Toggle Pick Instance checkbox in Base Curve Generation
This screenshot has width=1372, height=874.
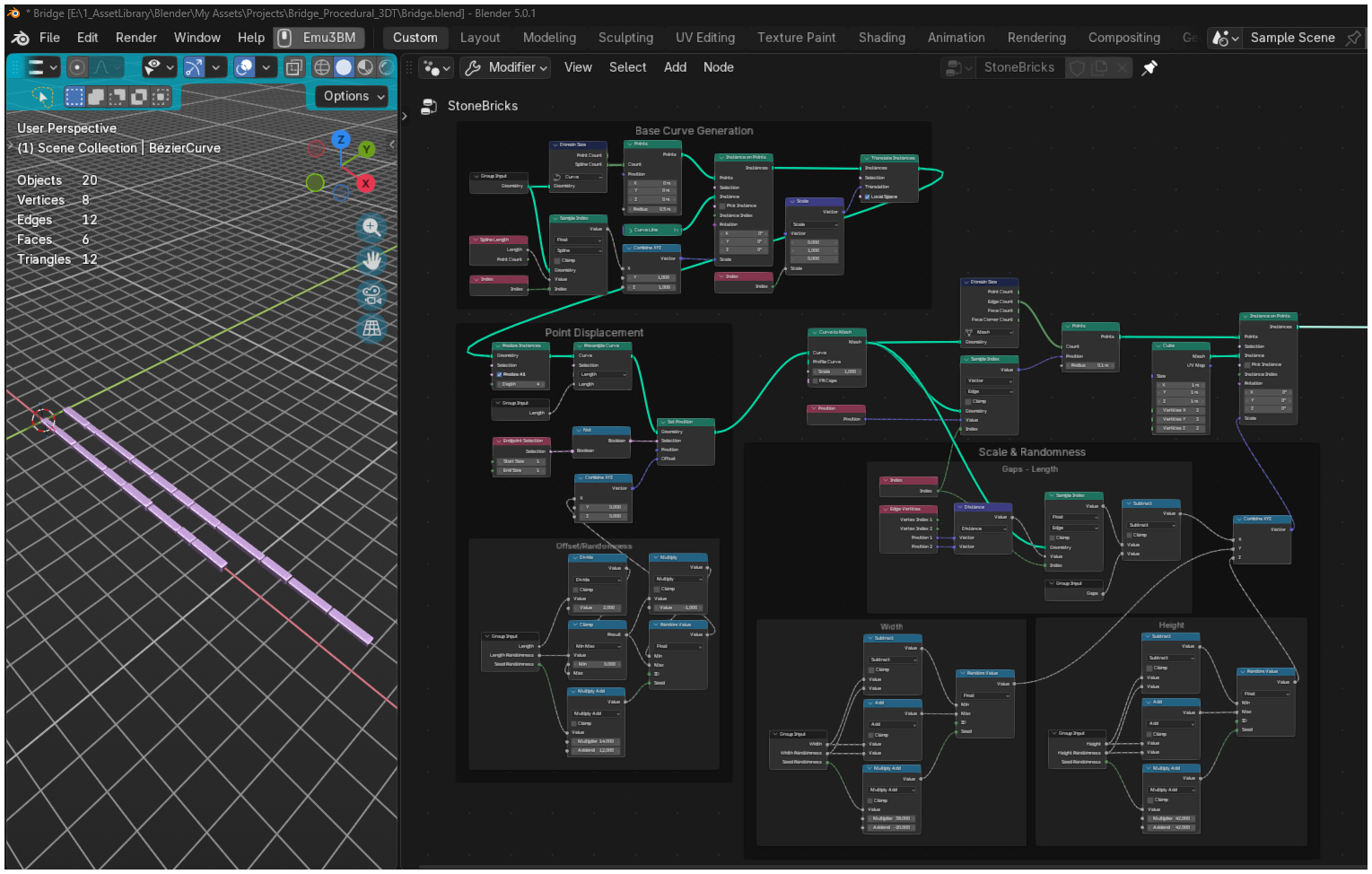(x=722, y=205)
